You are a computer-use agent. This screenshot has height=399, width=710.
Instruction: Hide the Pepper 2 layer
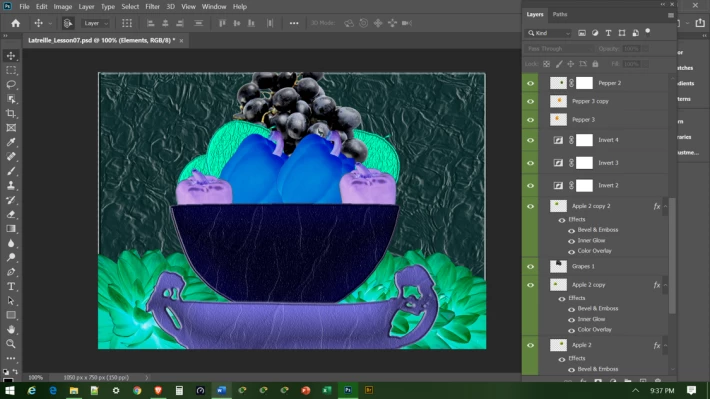coord(530,83)
